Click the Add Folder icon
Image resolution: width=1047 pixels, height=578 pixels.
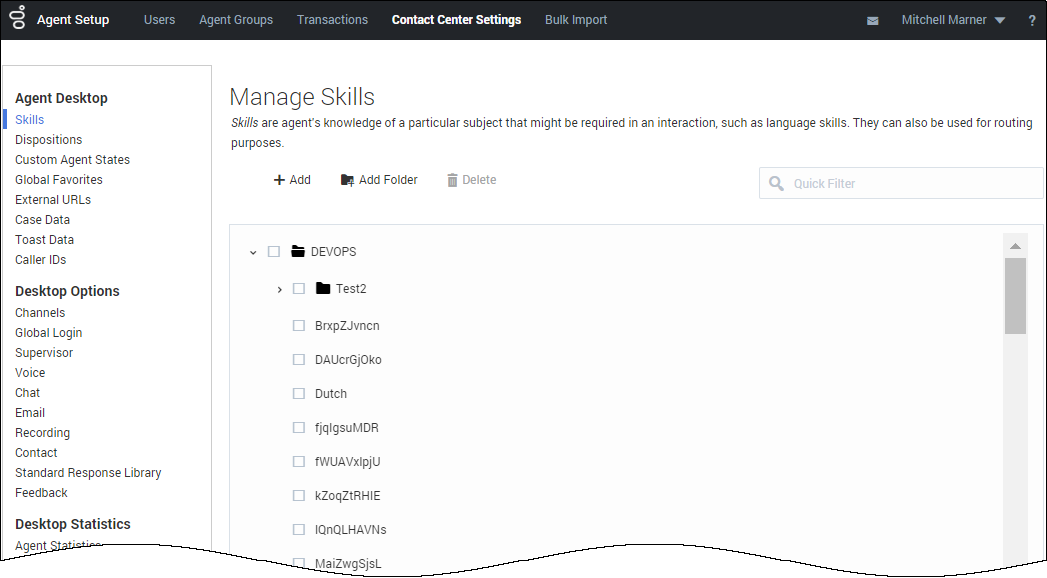pos(347,180)
